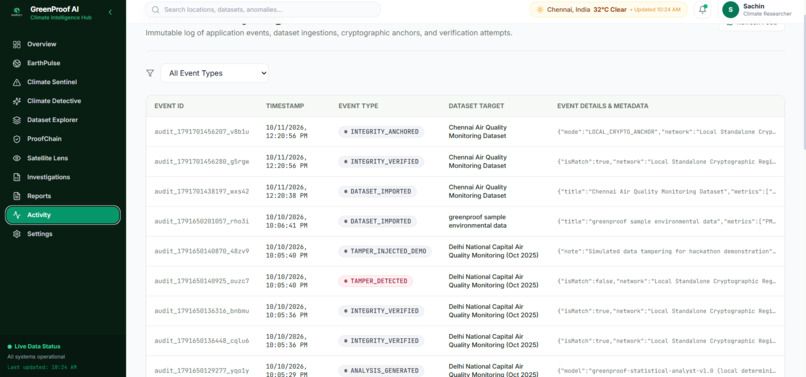The height and width of the screenshot is (377, 806).
Task: Open the EarthPulse globe icon
Action: pyautogui.click(x=16, y=63)
